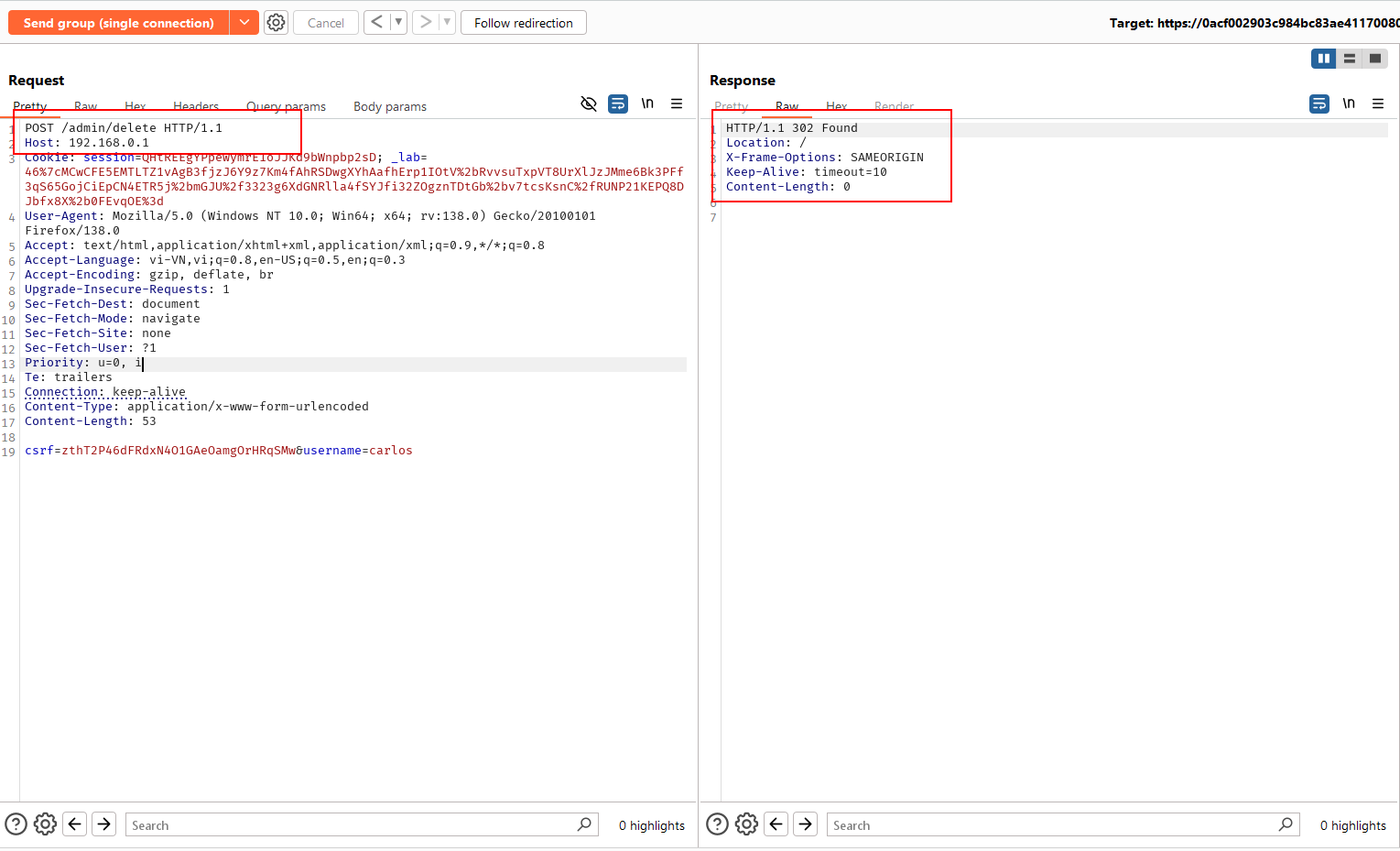Click Keep-Alive: timeout=10 header

click(807, 172)
